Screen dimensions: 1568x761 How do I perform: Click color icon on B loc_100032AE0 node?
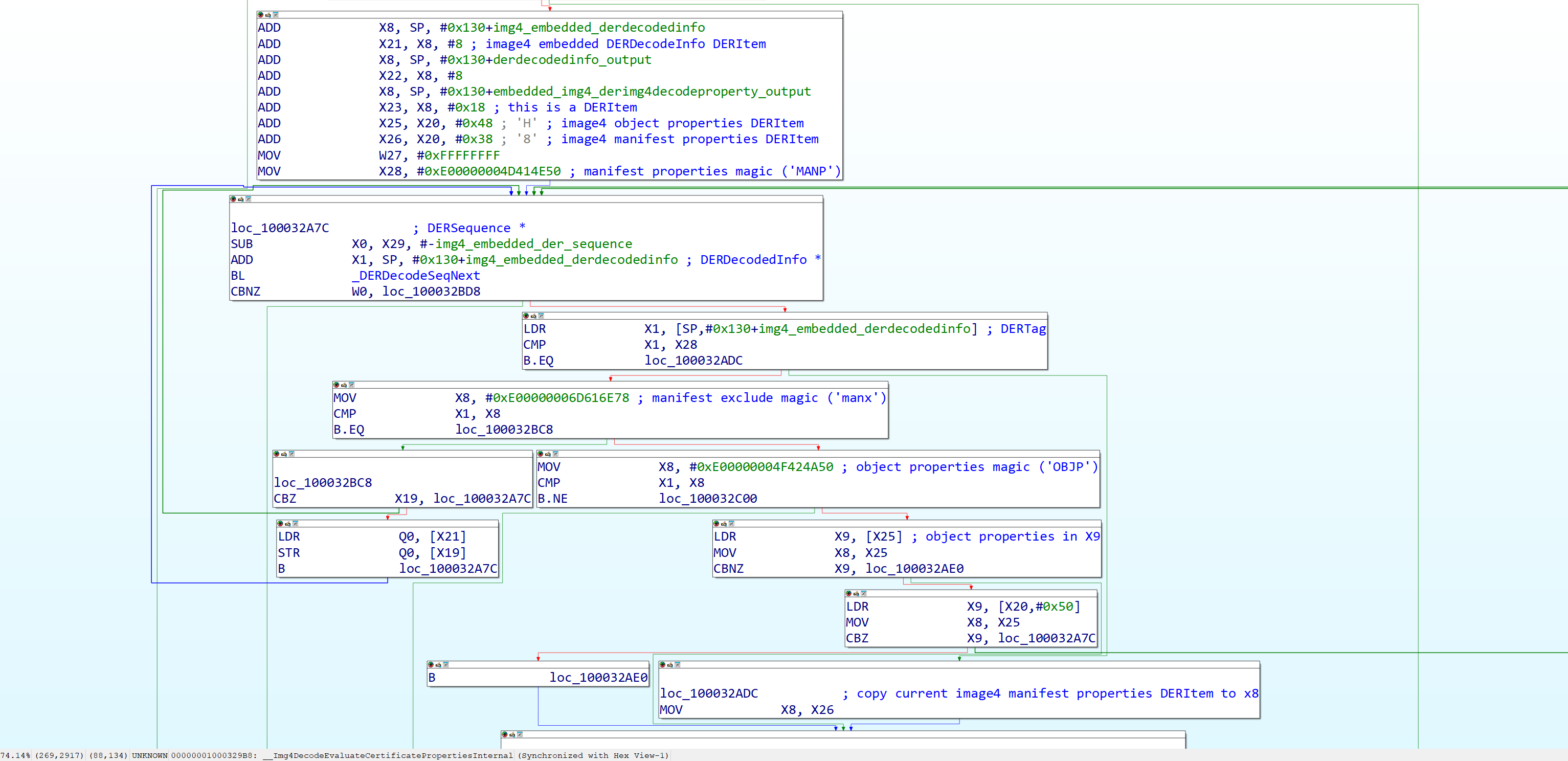(x=430, y=665)
